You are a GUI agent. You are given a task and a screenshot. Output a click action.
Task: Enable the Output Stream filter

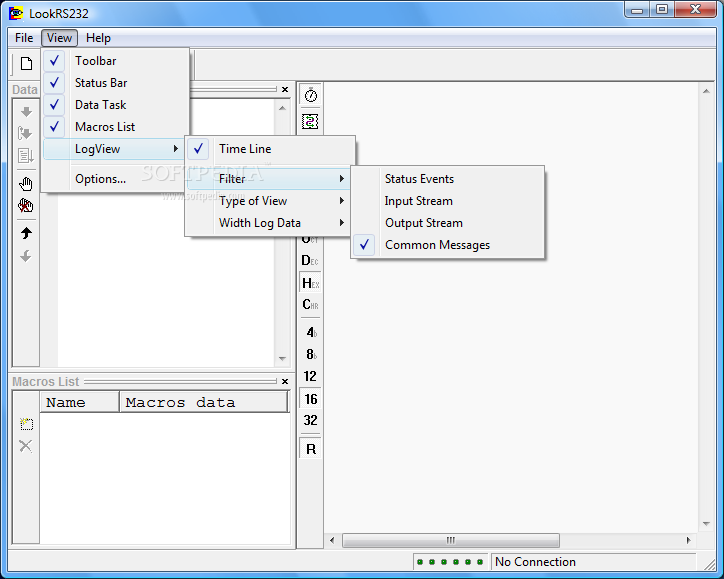[447, 223]
